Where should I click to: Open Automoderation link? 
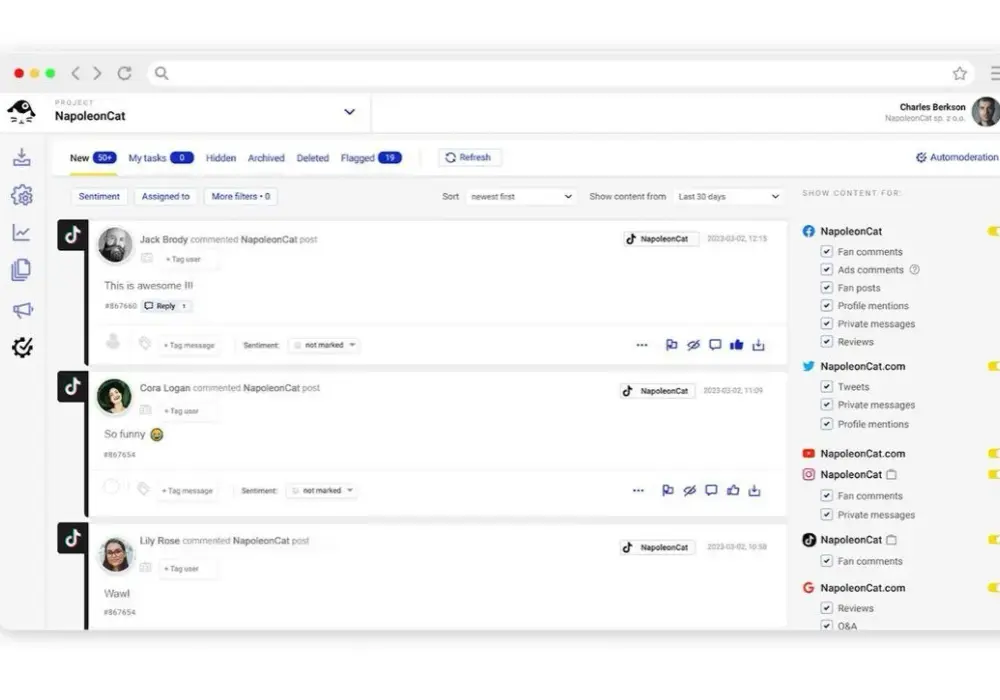click(x=957, y=157)
